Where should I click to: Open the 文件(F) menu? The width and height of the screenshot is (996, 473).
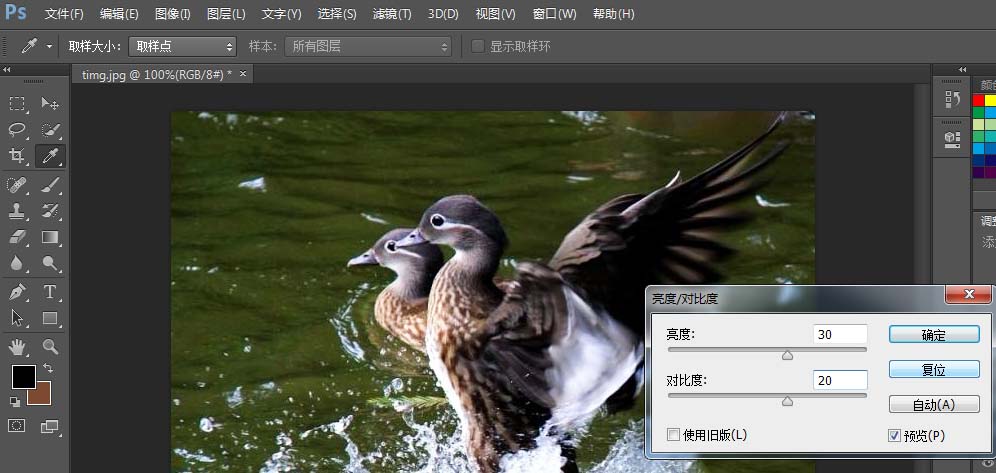64,13
